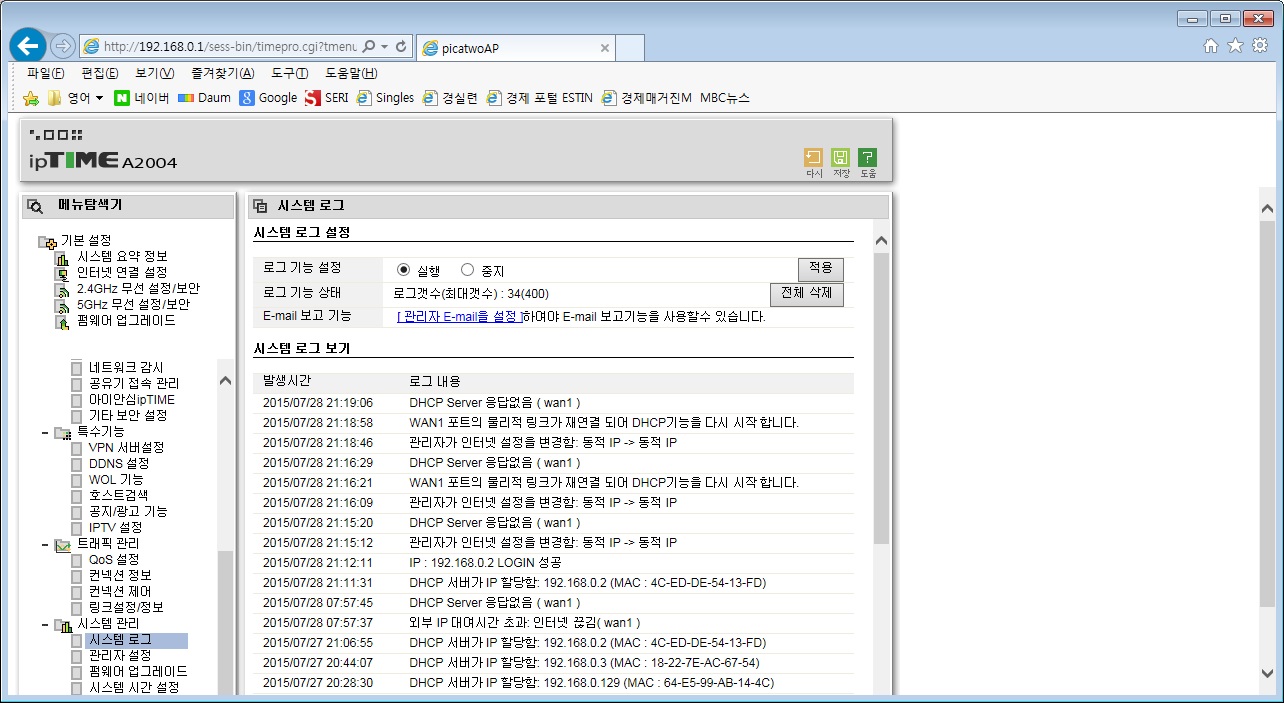
Task: Select the 실행 radio button
Action: click(404, 270)
